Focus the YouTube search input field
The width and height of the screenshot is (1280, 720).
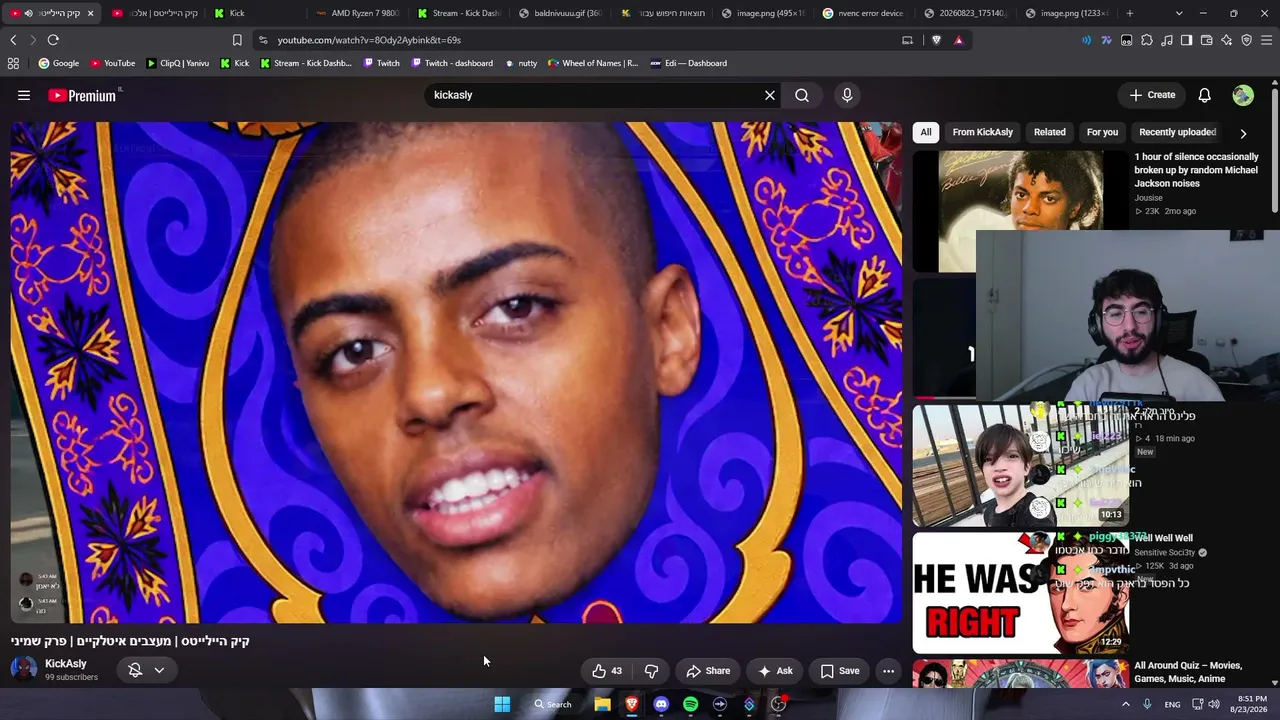pos(595,95)
